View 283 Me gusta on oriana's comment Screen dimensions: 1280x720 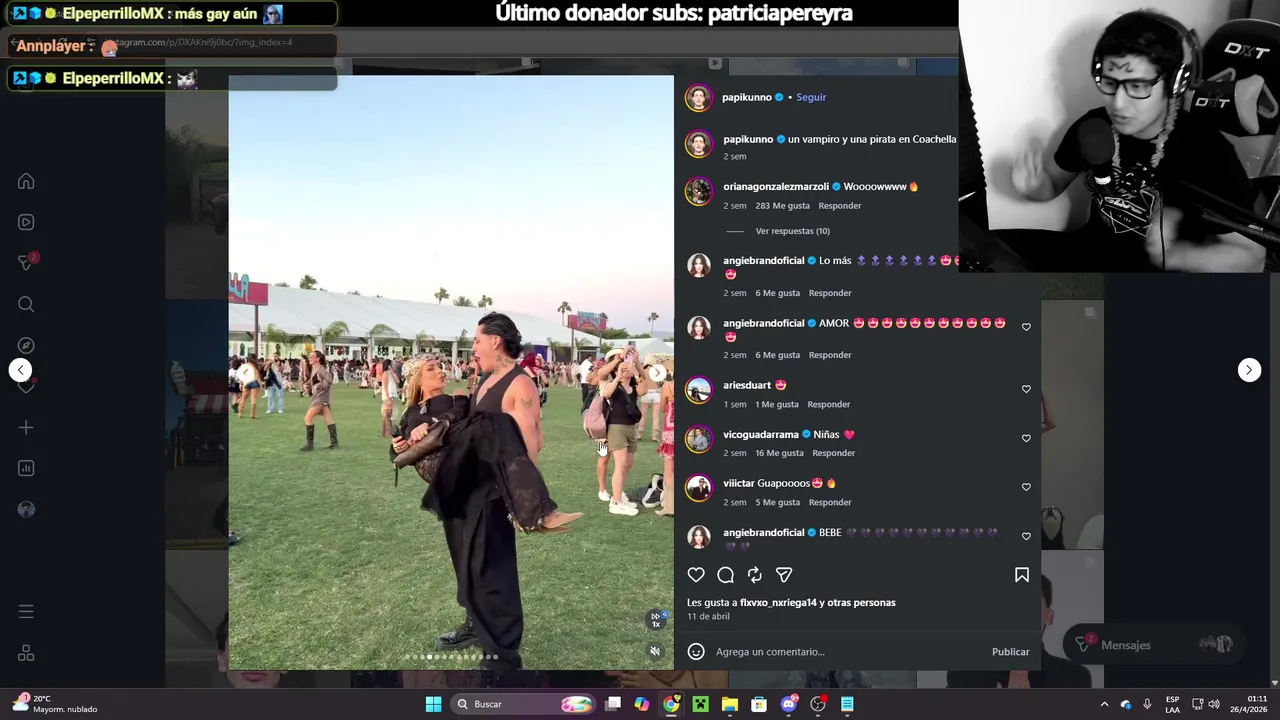782,206
